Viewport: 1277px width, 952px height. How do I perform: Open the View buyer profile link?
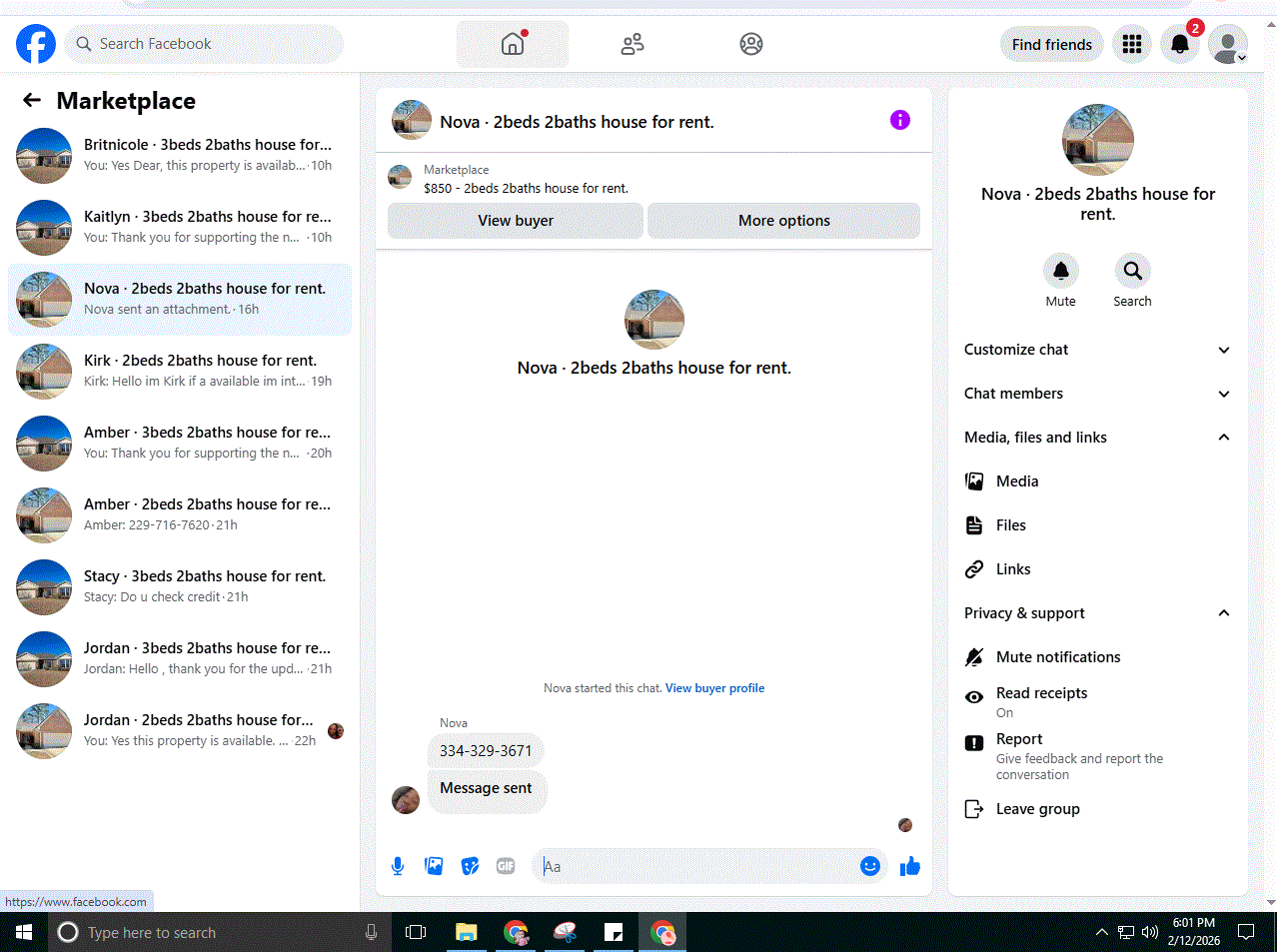pos(715,688)
